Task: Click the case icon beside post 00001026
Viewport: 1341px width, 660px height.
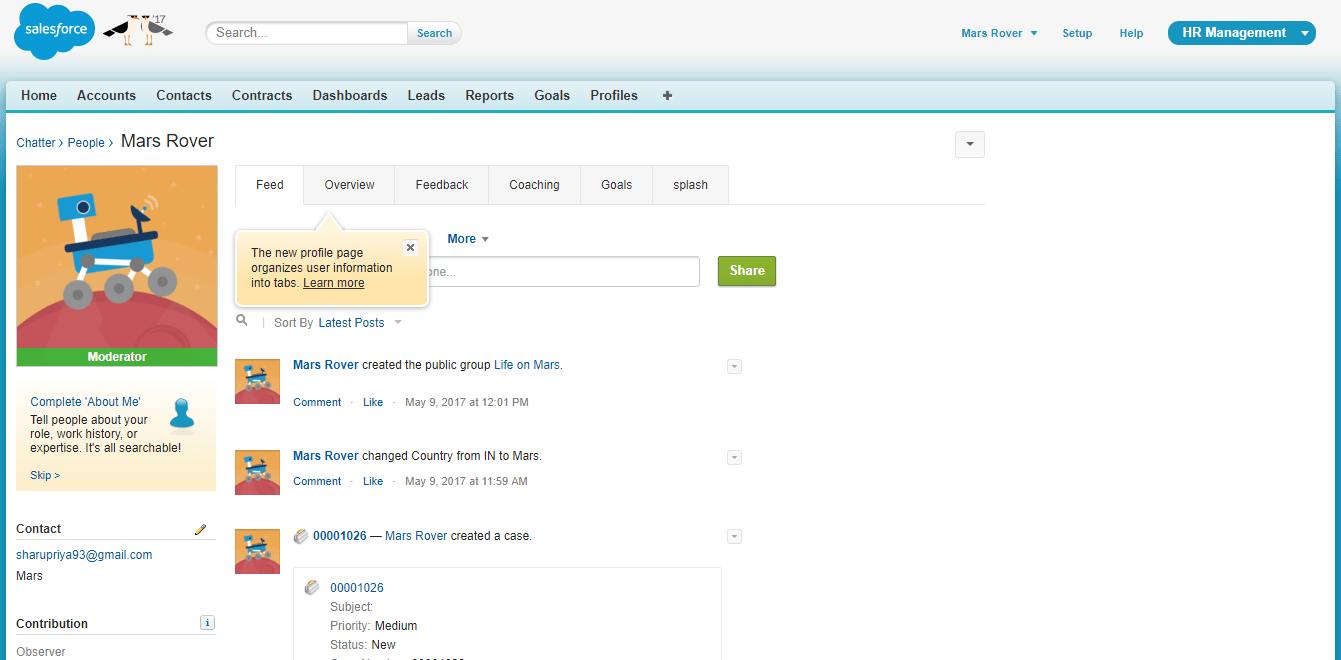Action: (x=301, y=536)
